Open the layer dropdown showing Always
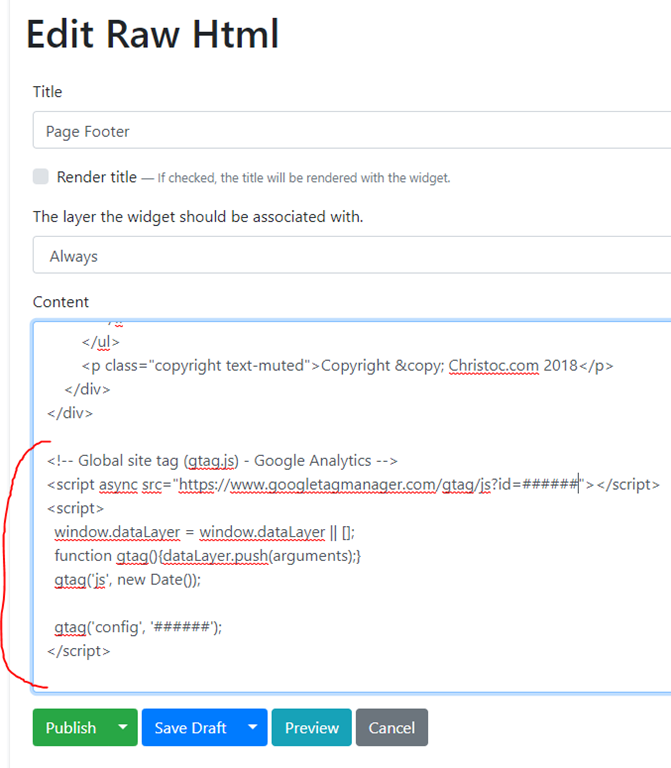The image size is (671, 768). click(352, 255)
